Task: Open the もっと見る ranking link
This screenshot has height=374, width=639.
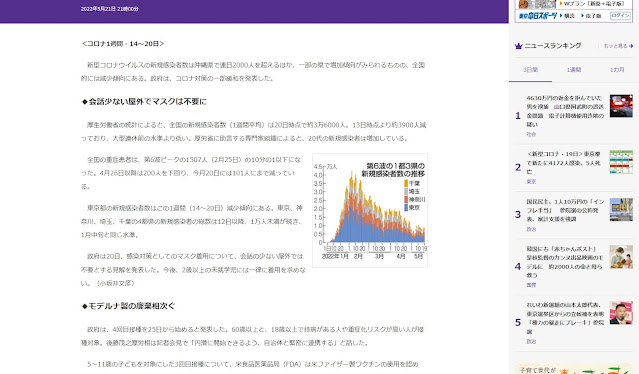Action: [618, 46]
